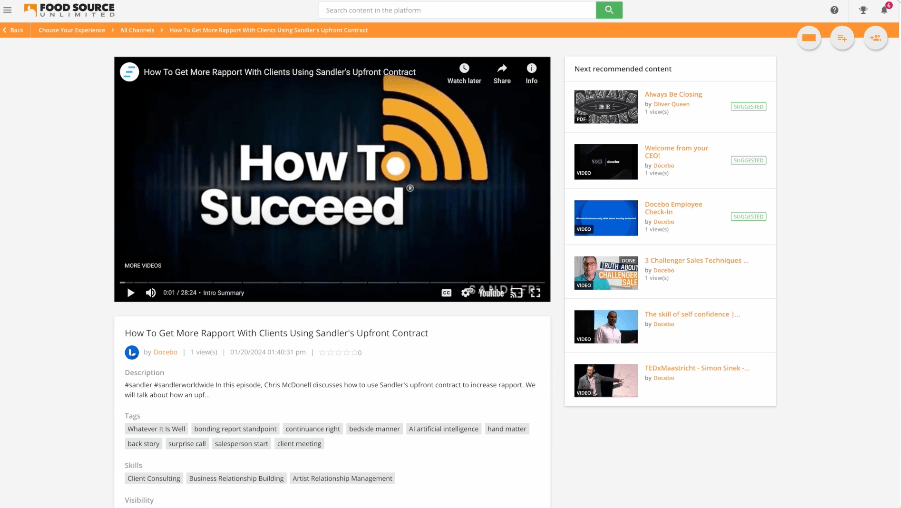This screenshot has width=901, height=508.
Task: Click the help question mark icon
Action: pyautogui.click(x=835, y=10)
